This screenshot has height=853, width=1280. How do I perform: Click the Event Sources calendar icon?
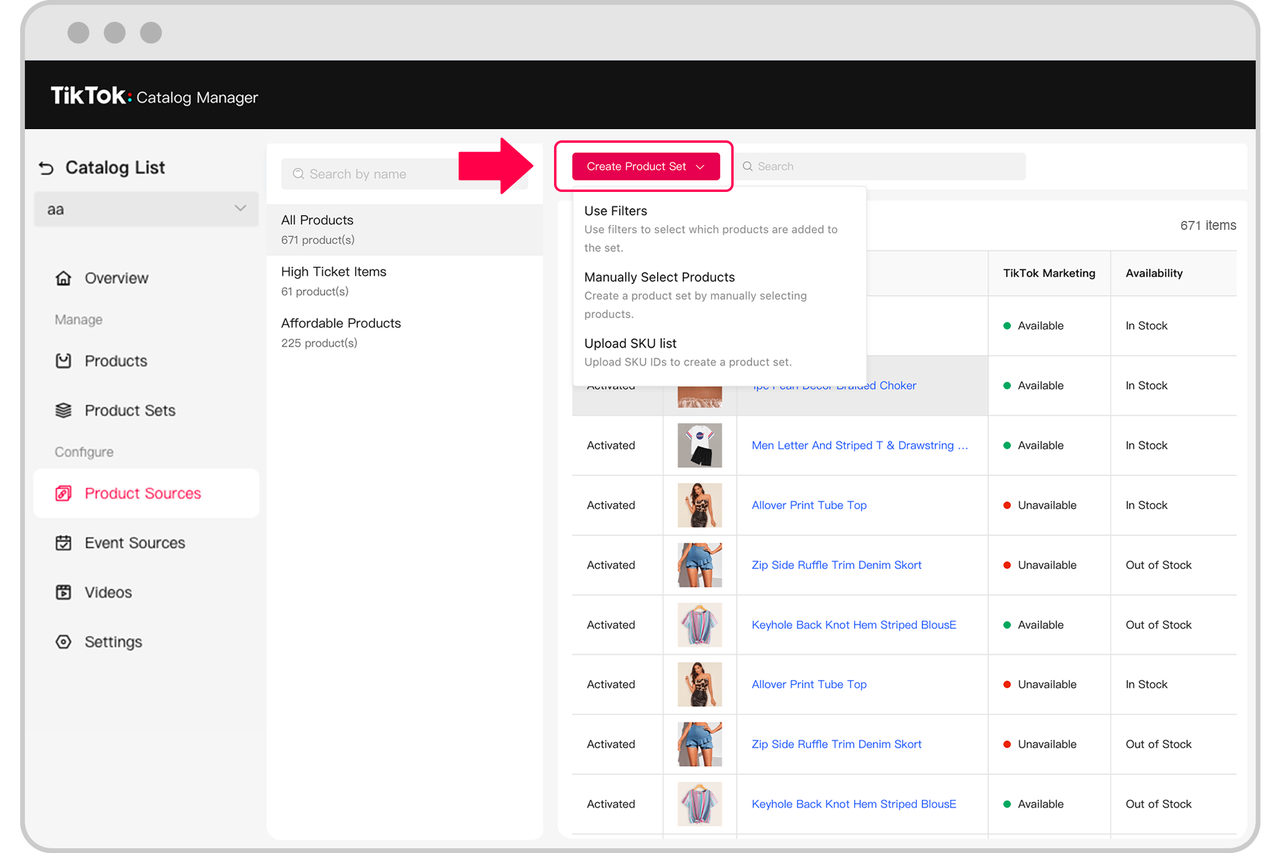[x=63, y=543]
